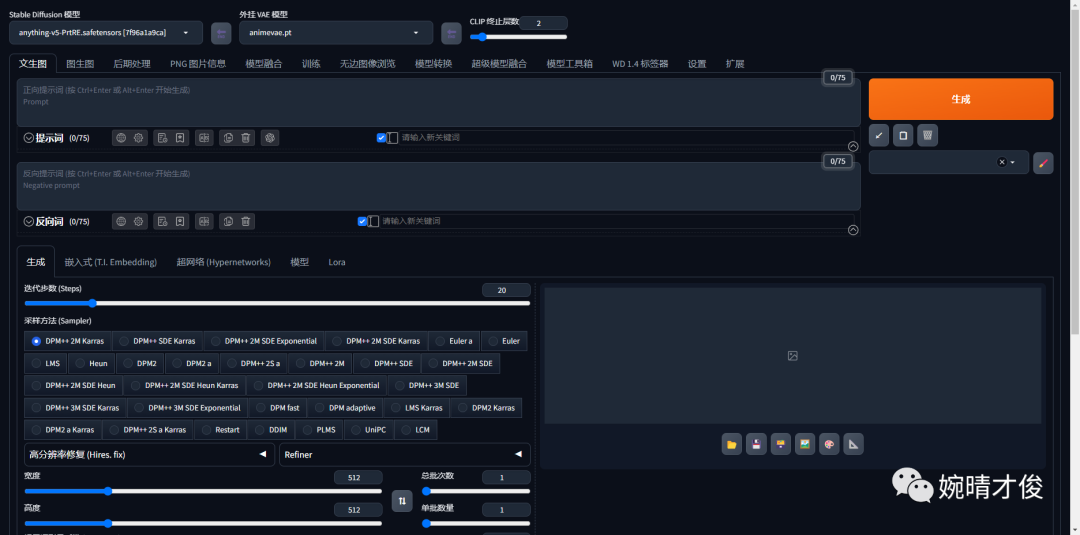1080x535 pixels.
Task: Open the 超网络 (Hypernetworks) sub-tab
Action: click(223, 262)
